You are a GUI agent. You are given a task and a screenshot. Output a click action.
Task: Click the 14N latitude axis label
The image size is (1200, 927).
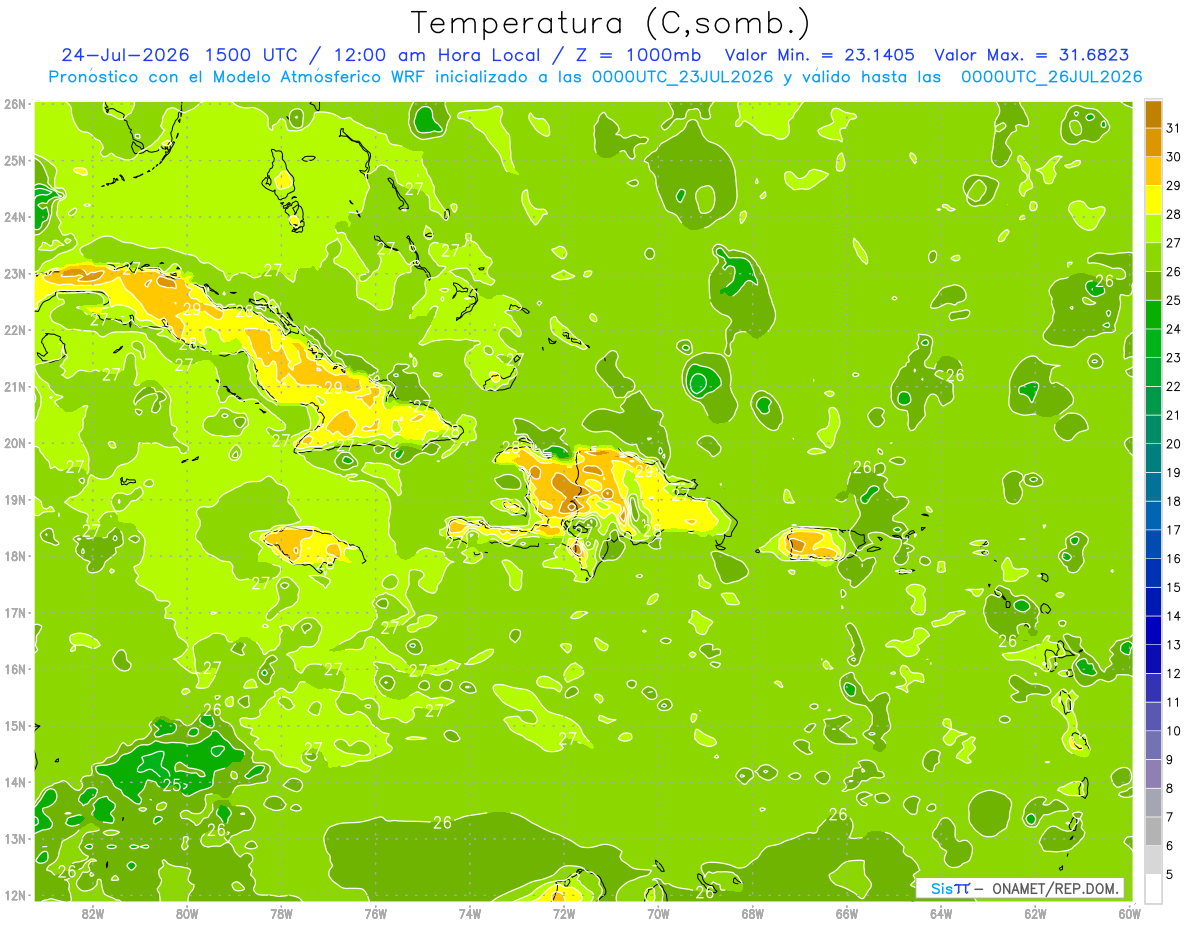pos(14,782)
